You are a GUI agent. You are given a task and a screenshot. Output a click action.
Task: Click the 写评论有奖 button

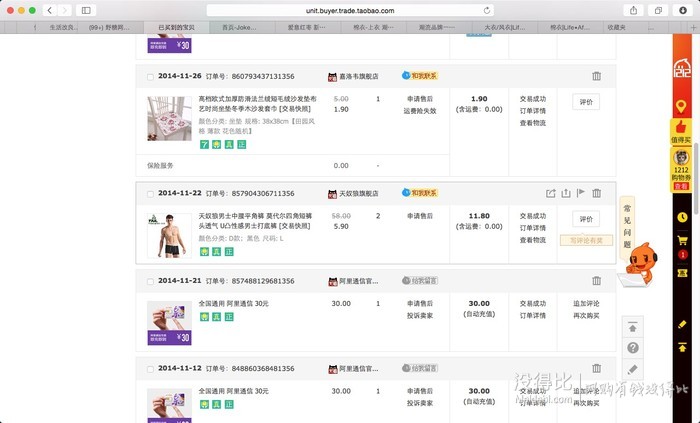[586, 240]
